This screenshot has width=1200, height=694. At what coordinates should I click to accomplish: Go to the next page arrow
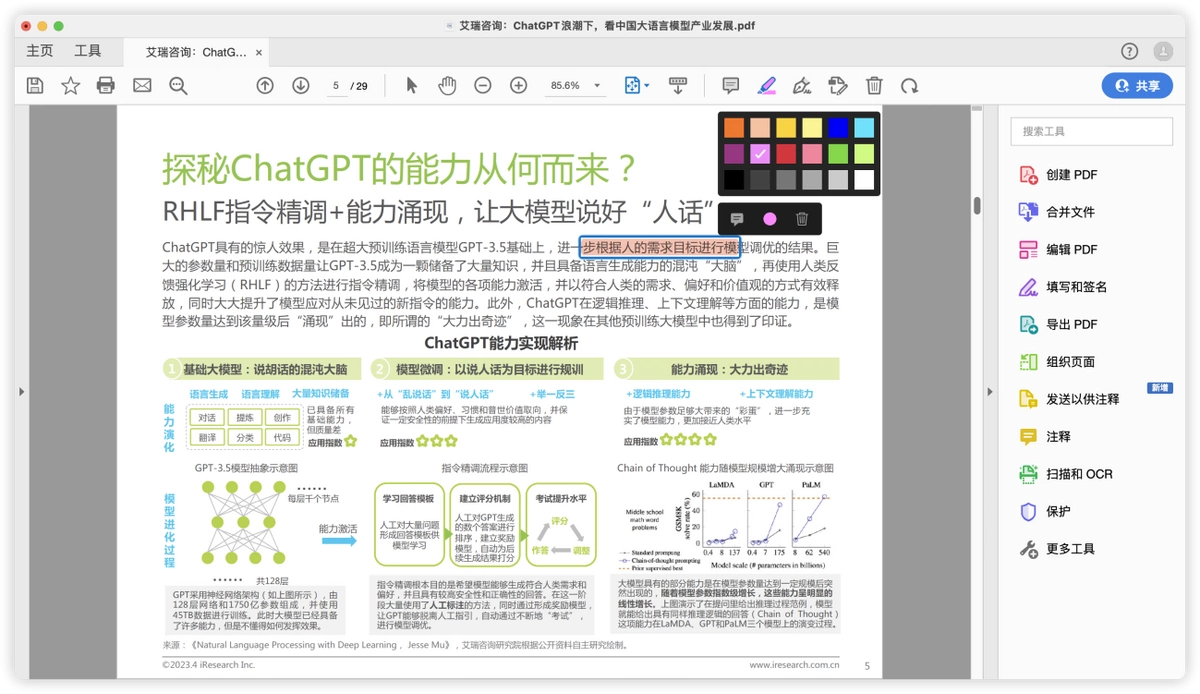pos(300,86)
